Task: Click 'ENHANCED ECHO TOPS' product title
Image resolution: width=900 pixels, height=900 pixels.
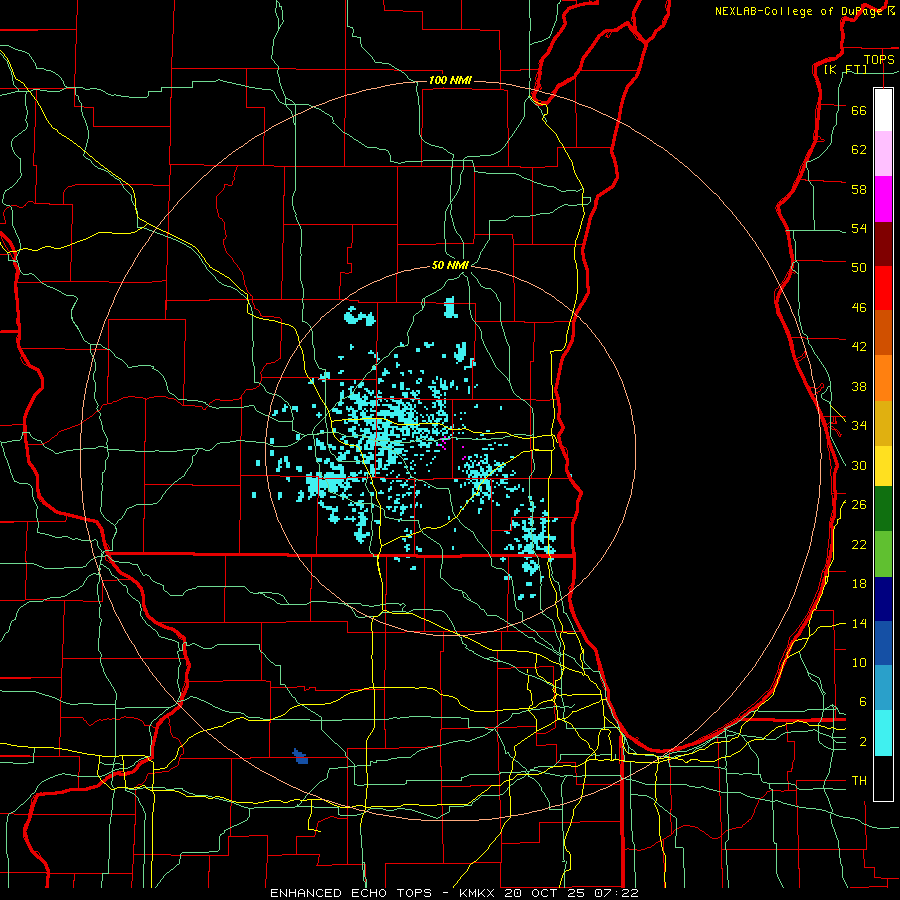Action: (x=351, y=893)
